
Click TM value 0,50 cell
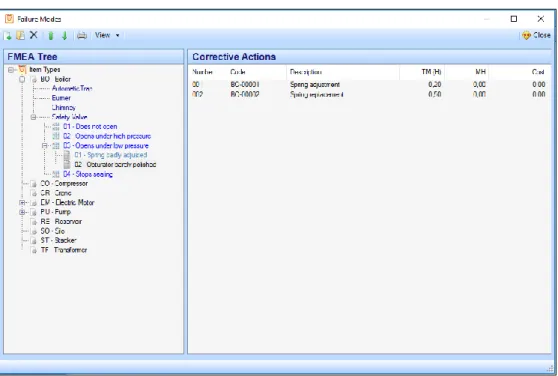435,94
